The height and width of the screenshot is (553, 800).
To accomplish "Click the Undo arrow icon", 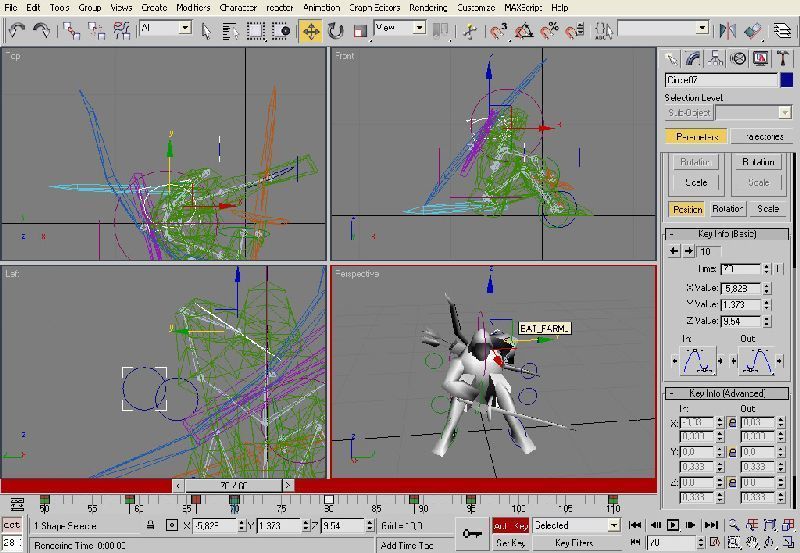I will pyautogui.click(x=17, y=30).
